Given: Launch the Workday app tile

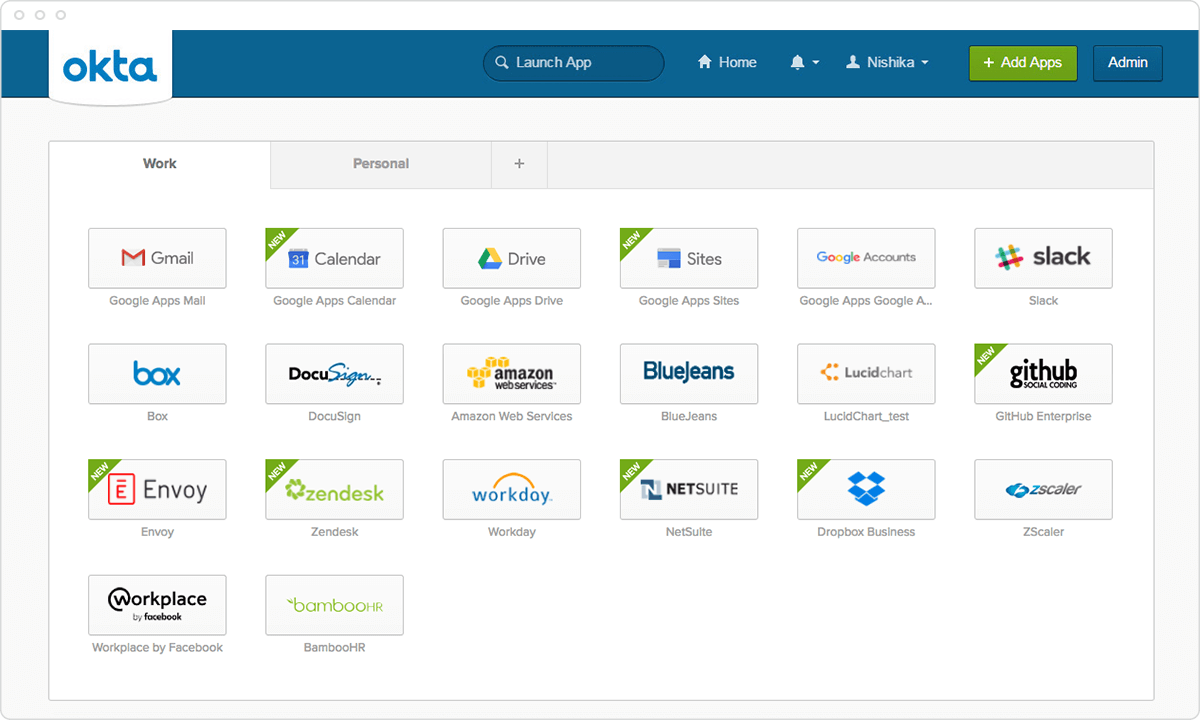Looking at the screenshot, I should coord(511,490).
